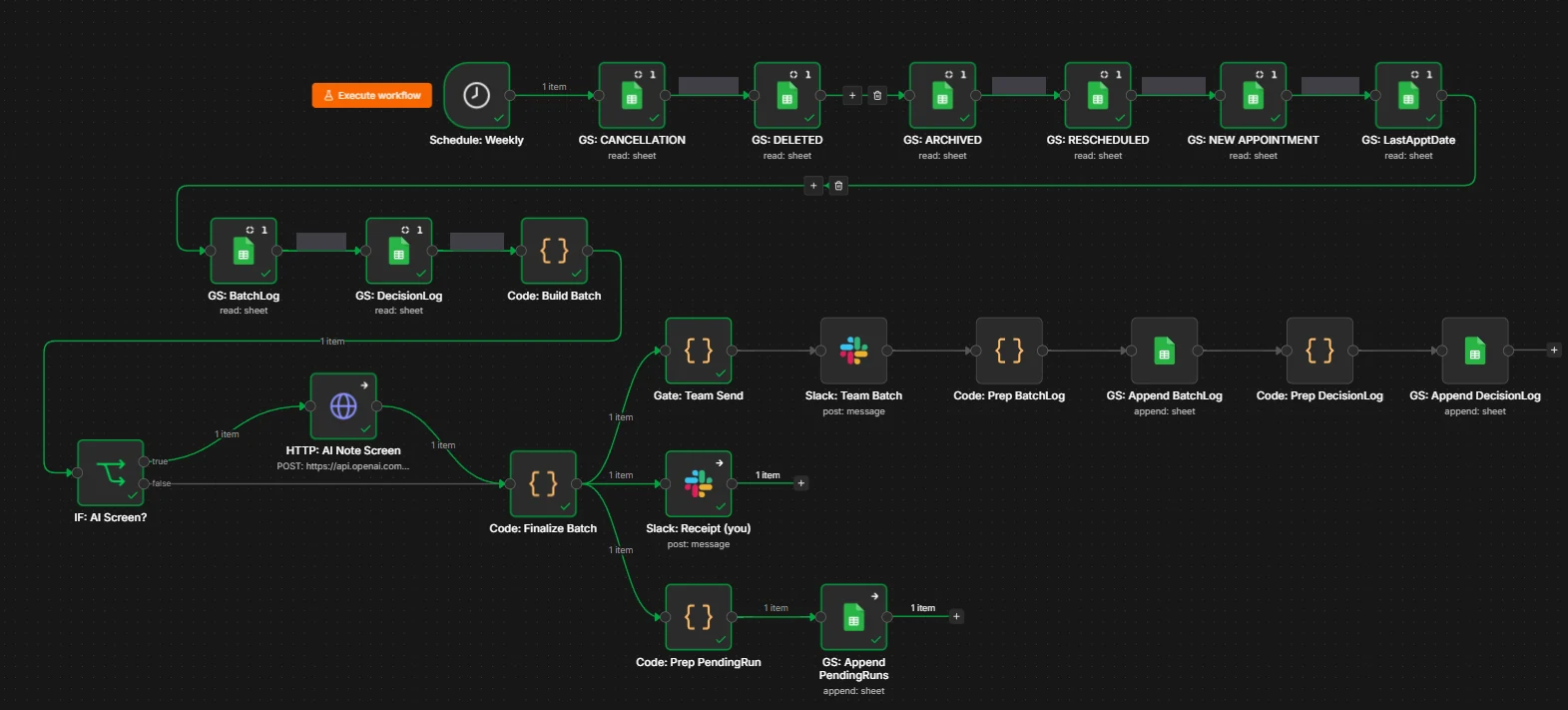Open the Schedule: Weekly trigger node
This screenshot has height=710, width=1568.
[x=476, y=95]
